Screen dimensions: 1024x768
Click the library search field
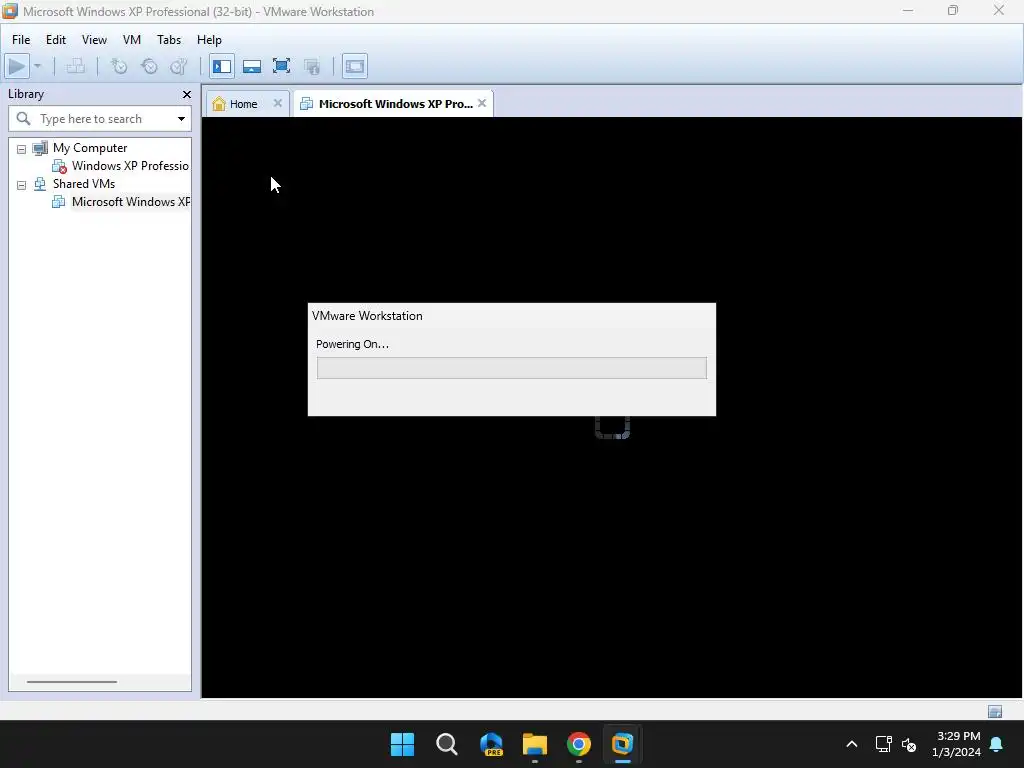(100, 119)
